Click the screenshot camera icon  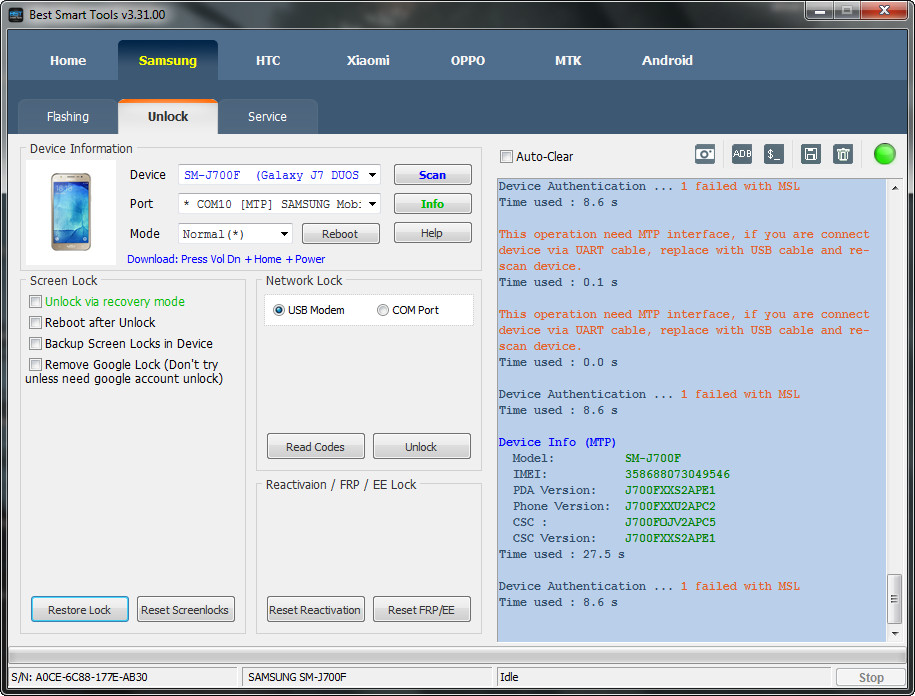tap(706, 154)
